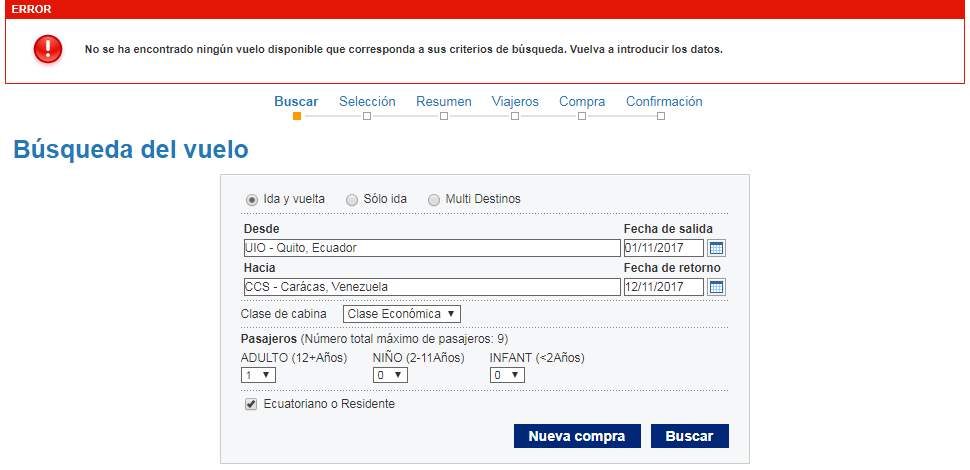Go to the Viajeros step

click(515, 101)
